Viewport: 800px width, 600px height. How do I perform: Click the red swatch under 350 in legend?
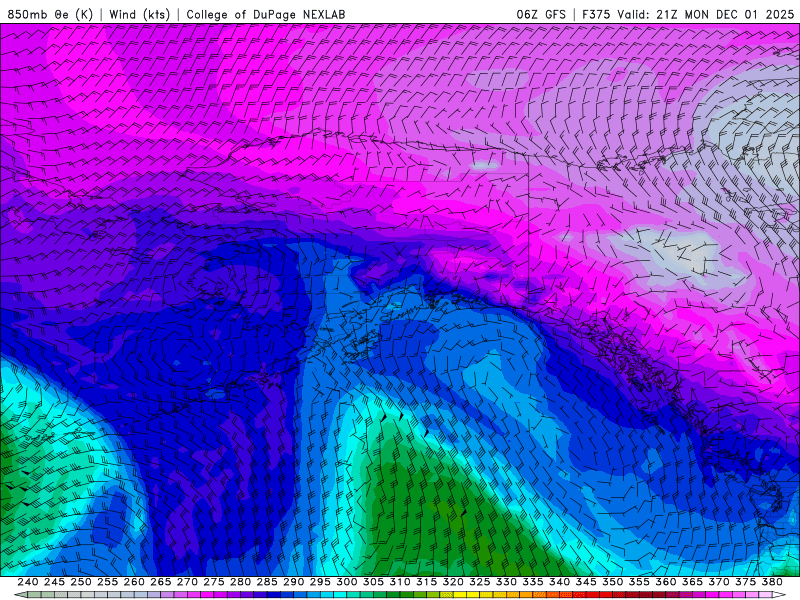[x=606, y=595]
